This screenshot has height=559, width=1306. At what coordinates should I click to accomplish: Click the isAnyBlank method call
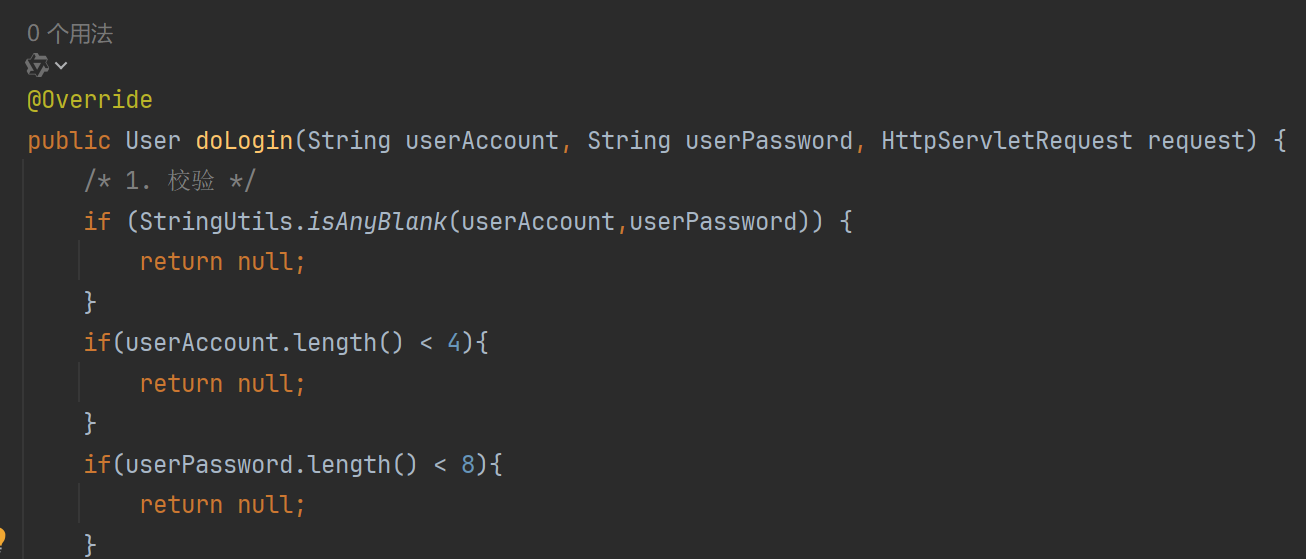tap(377, 221)
